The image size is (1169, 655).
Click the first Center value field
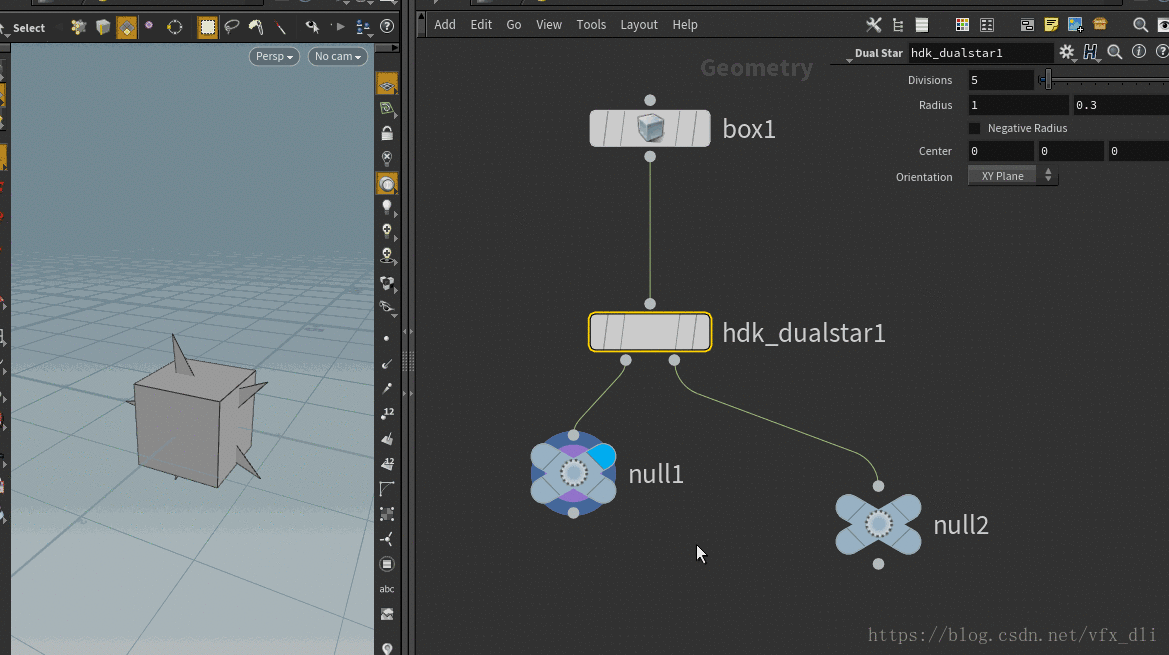point(1001,151)
